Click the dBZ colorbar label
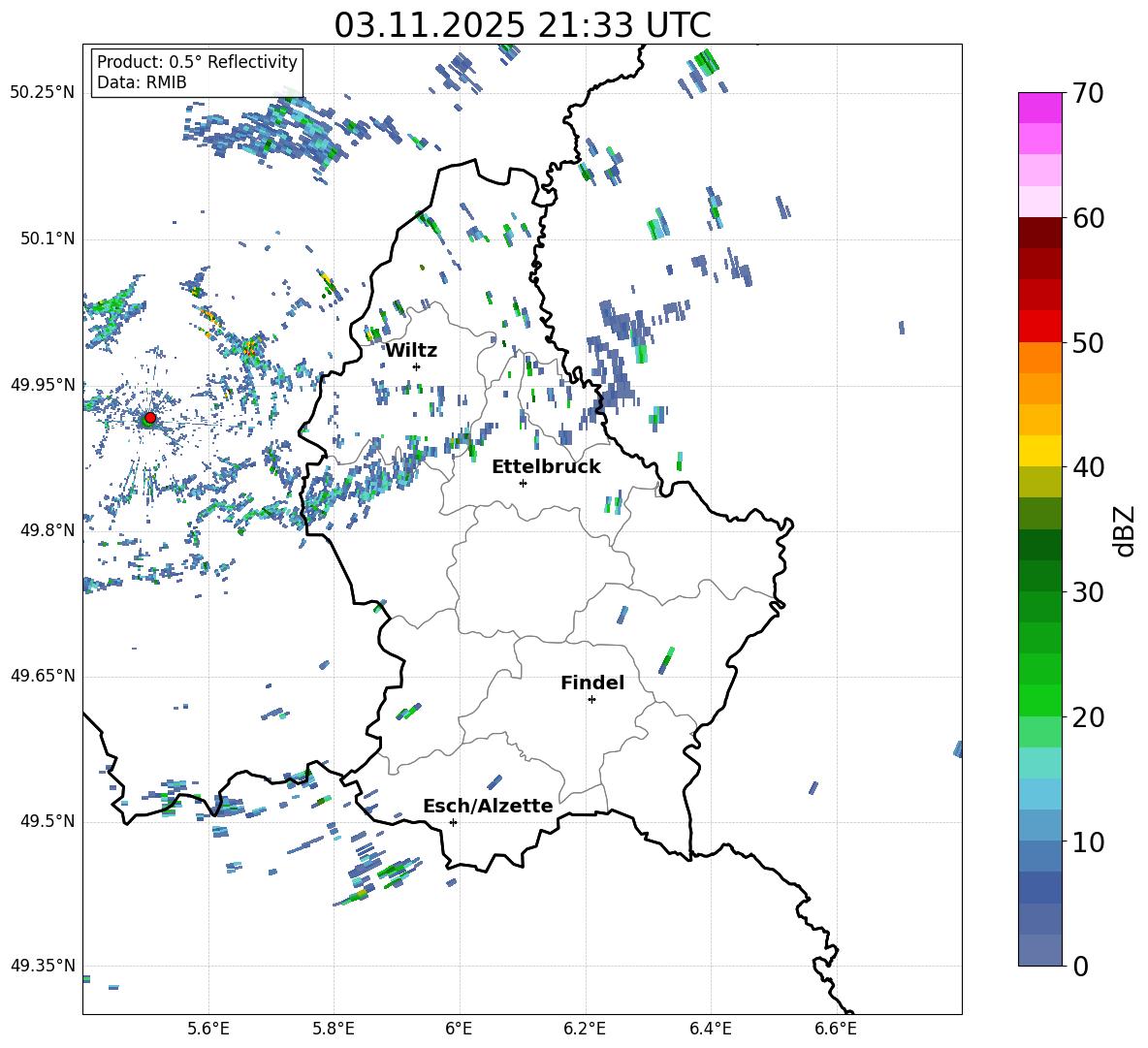The width and height of the screenshot is (1148, 1048). (x=1126, y=530)
